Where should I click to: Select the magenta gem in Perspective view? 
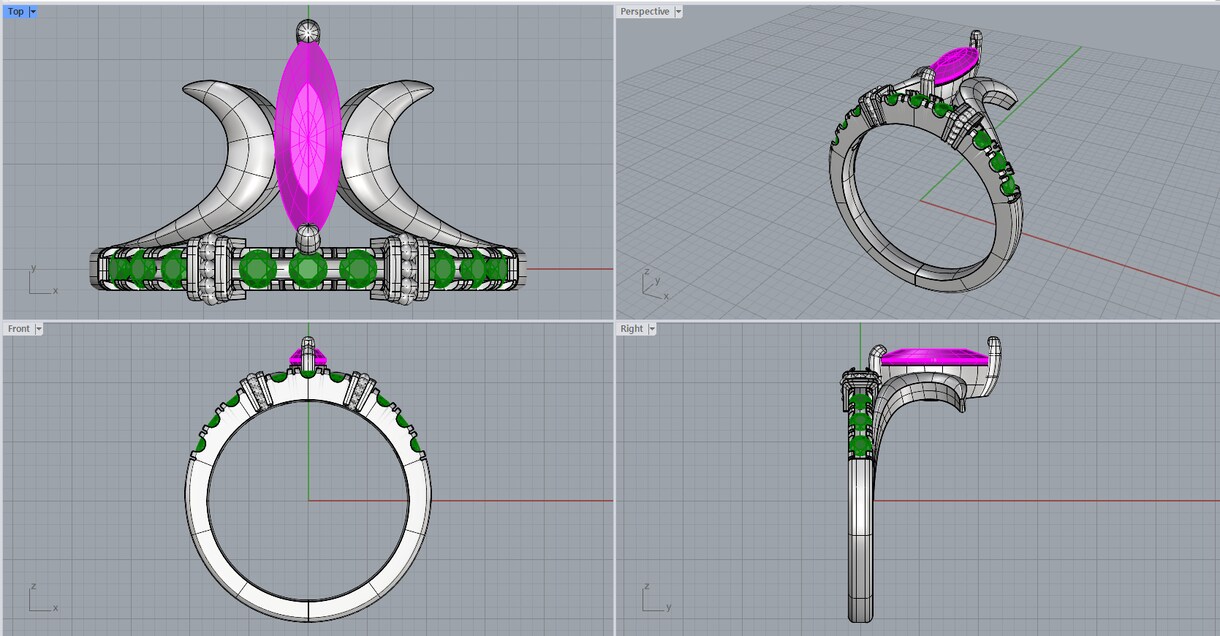(x=956, y=66)
